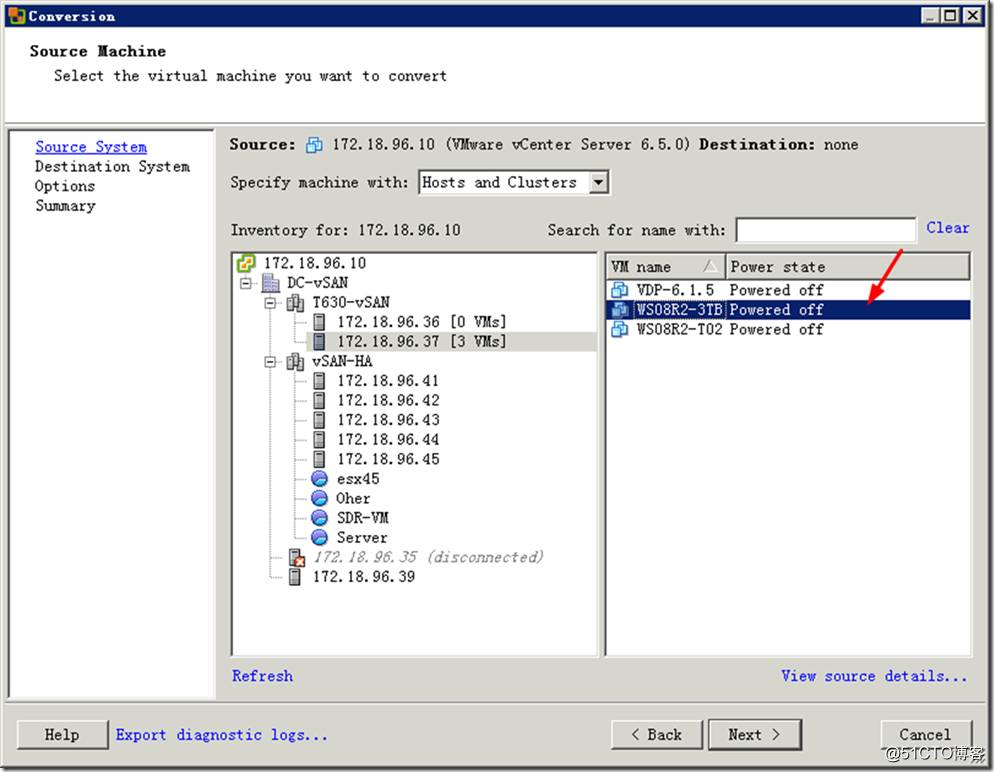Collapse the vSAN-HA cluster node
994x772 pixels.
click(271, 361)
